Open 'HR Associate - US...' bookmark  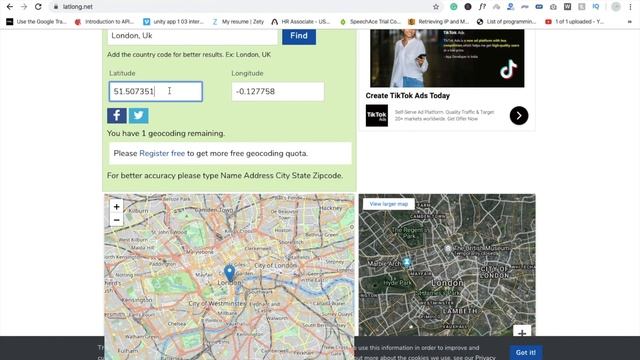click(x=301, y=22)
